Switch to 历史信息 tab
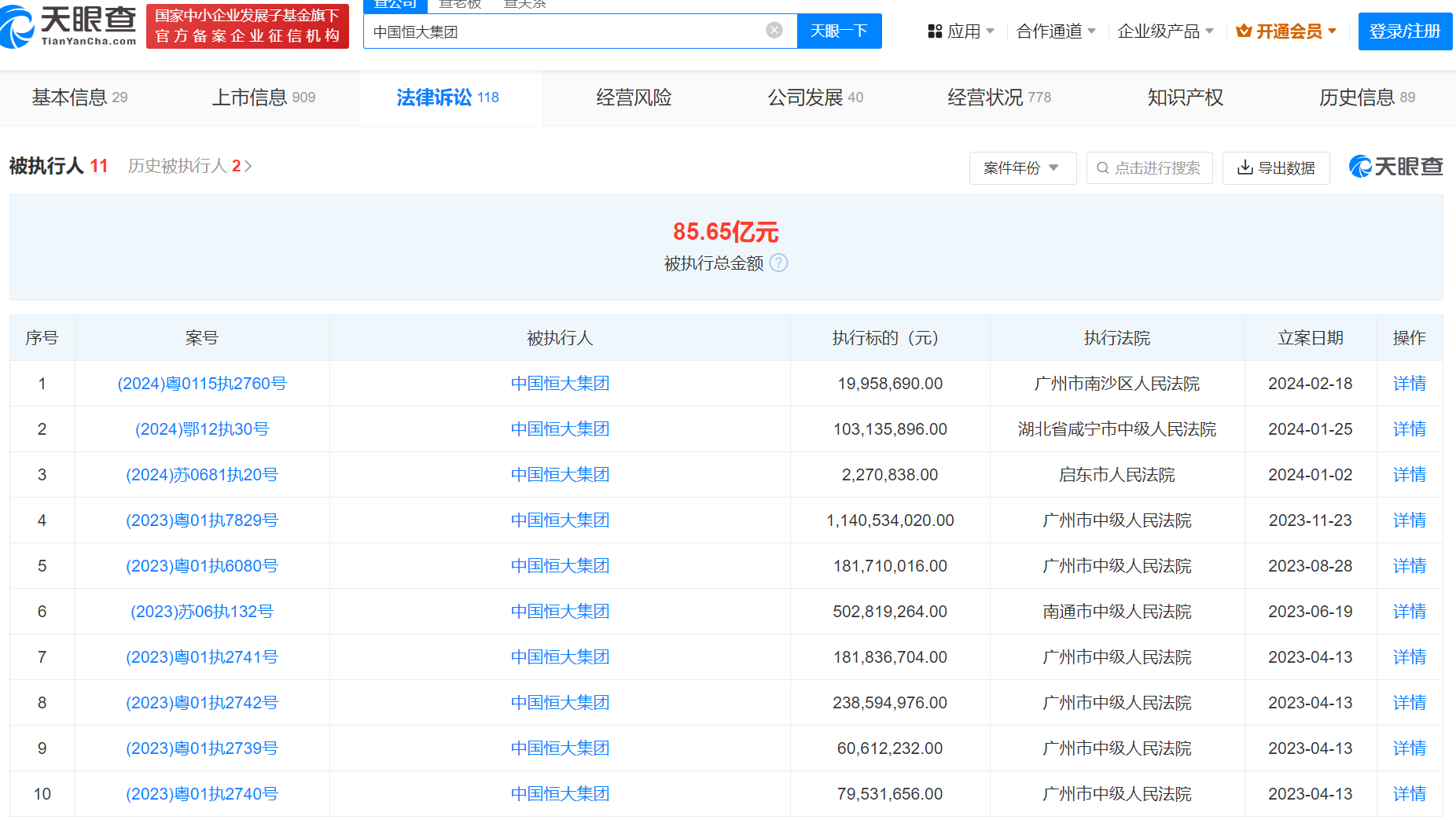 (1367, 97)
